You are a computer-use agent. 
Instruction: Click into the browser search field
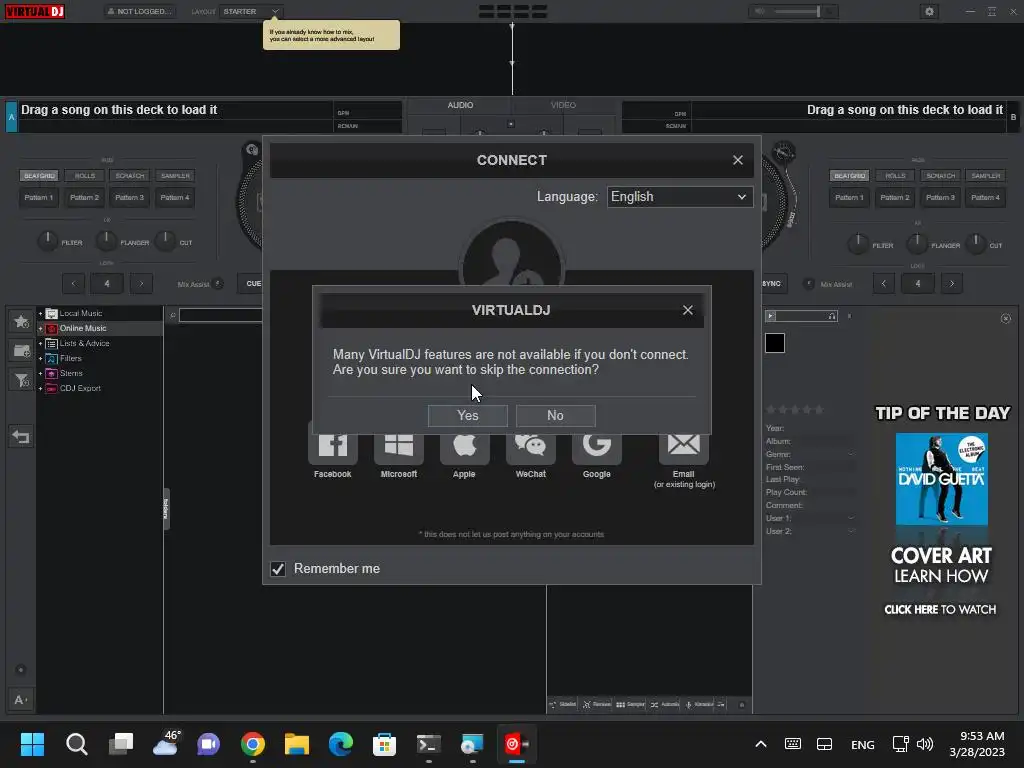[220, 315]
